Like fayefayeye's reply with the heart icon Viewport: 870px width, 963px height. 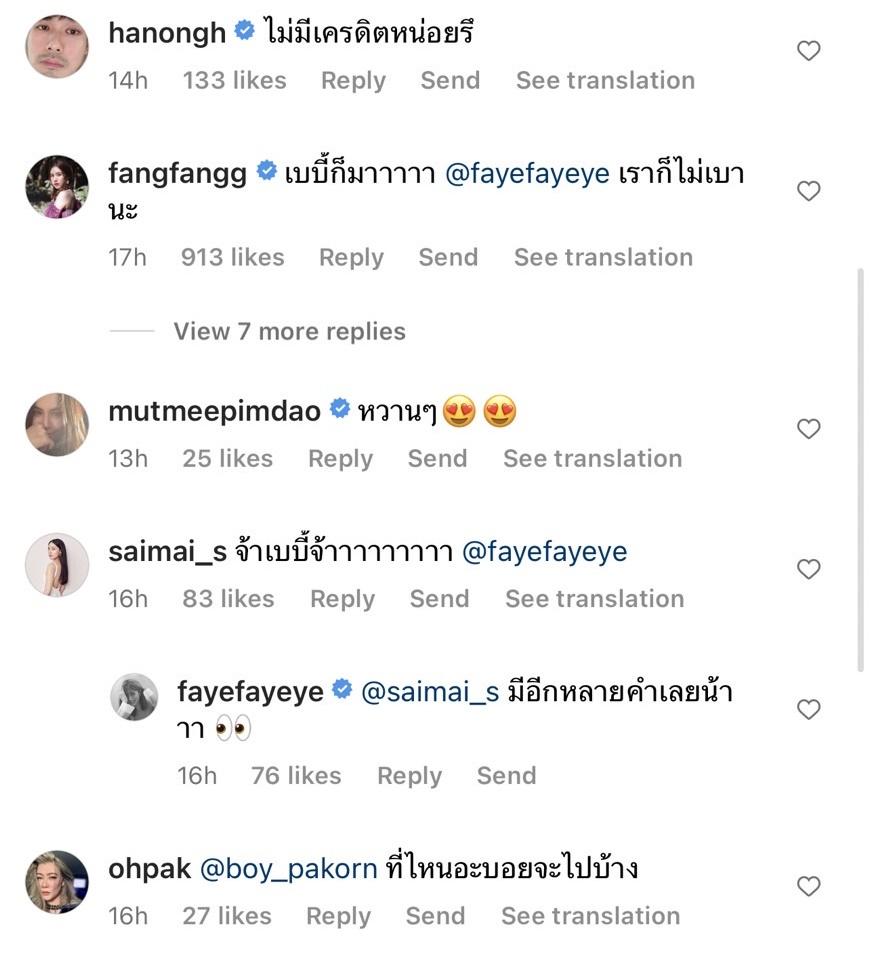808,710
